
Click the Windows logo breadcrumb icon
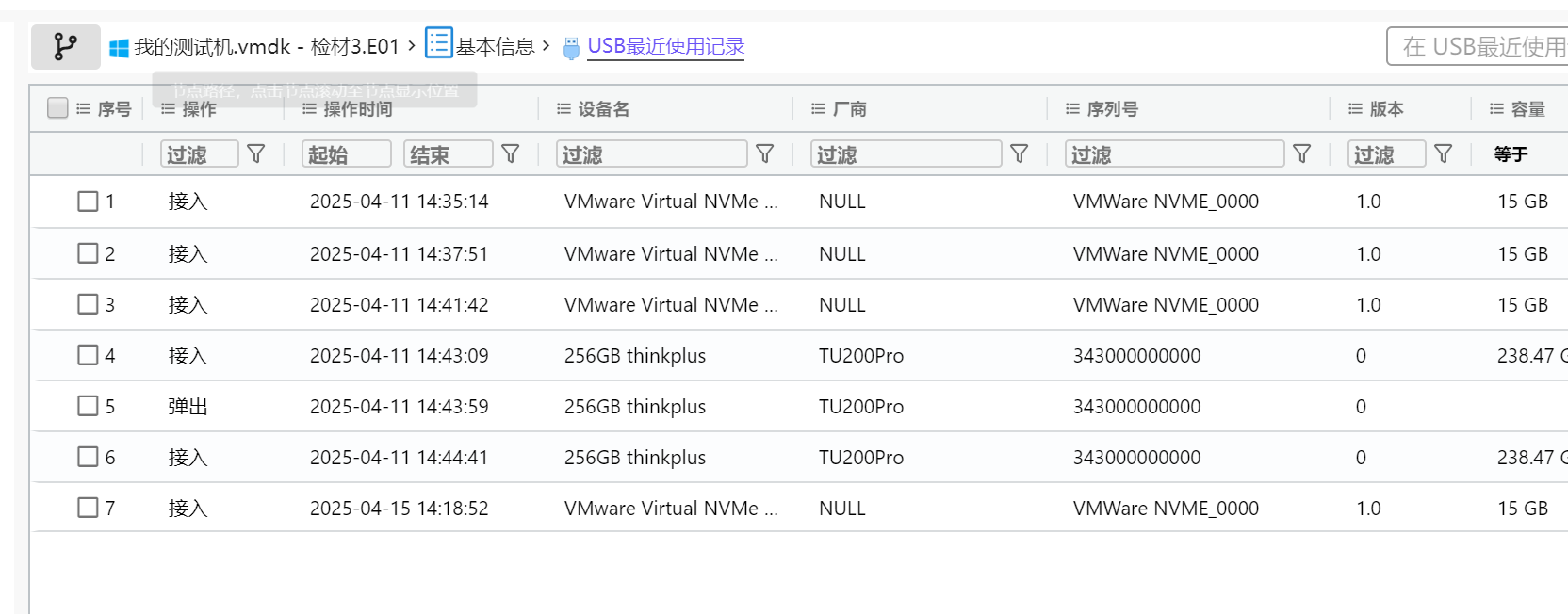coord(119,48)
